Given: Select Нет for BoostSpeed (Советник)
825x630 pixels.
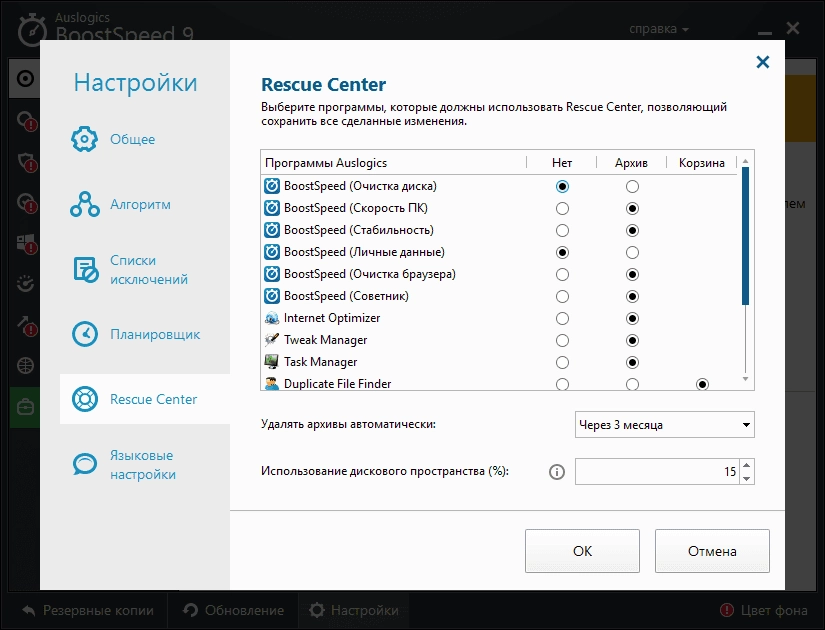Looking at the screenshot, I should tap(562, 296).
